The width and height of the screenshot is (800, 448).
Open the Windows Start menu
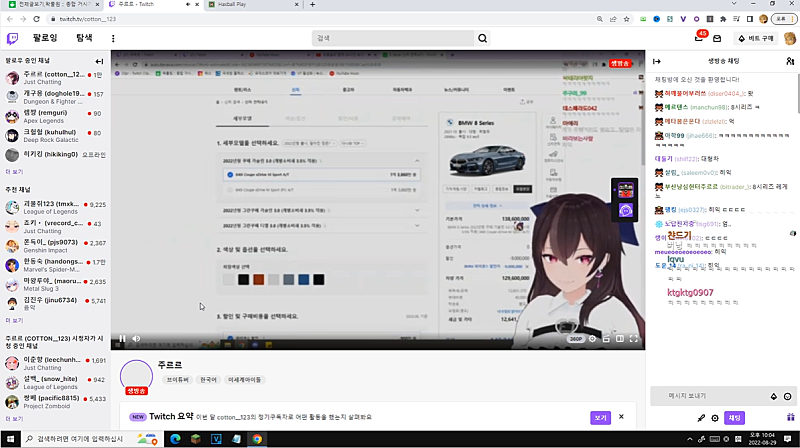pos(10,439)
